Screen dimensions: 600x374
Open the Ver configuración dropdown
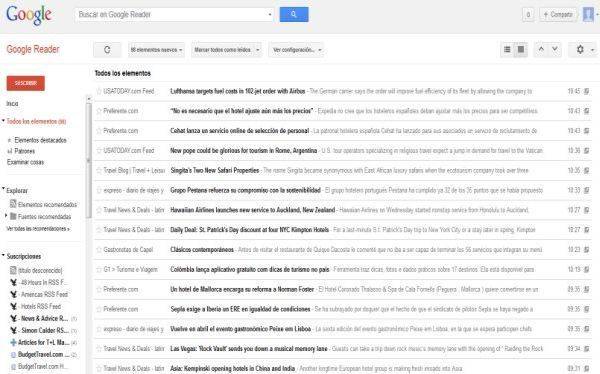[297, 50]
